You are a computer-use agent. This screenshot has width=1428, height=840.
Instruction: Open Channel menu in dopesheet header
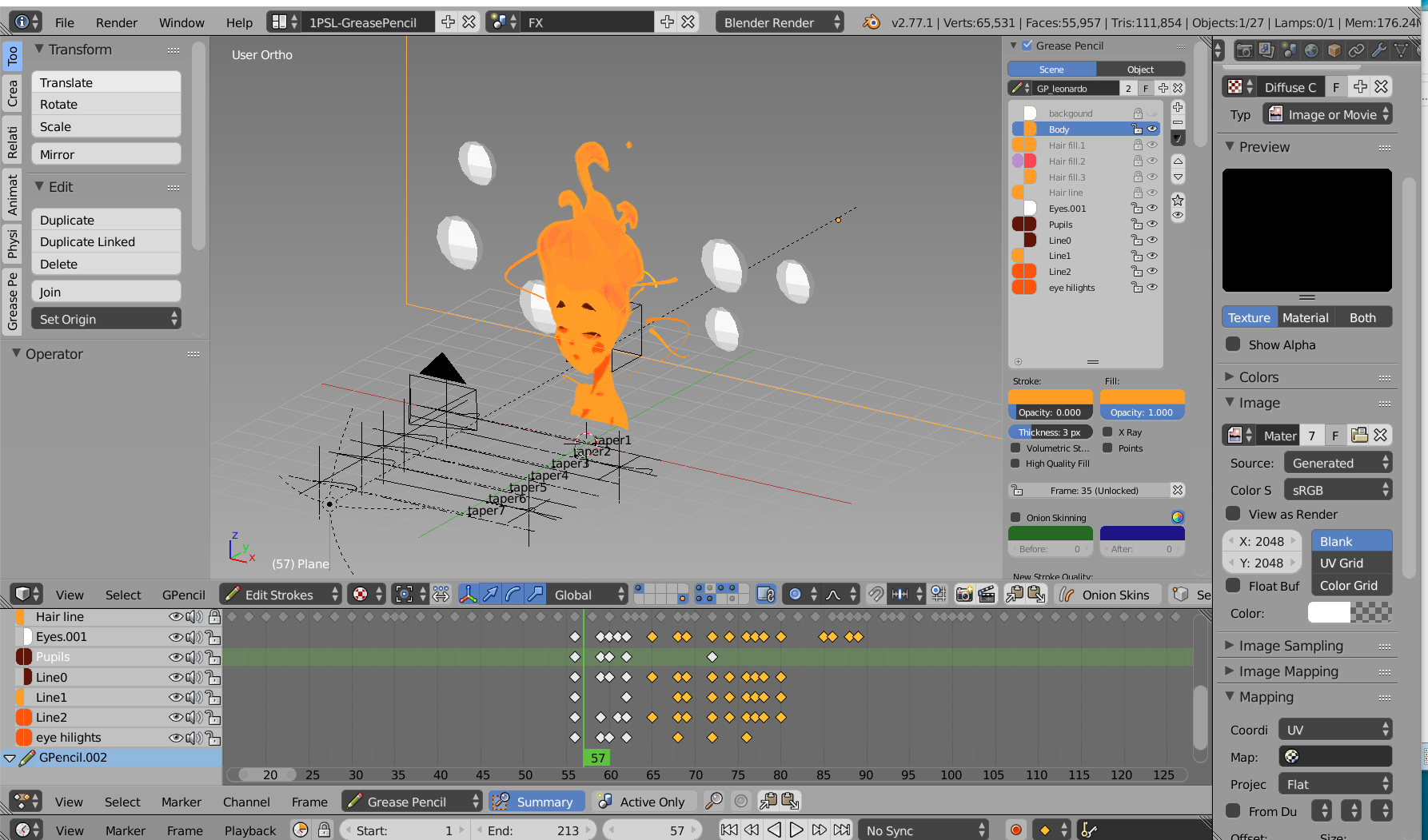point(246,802)
